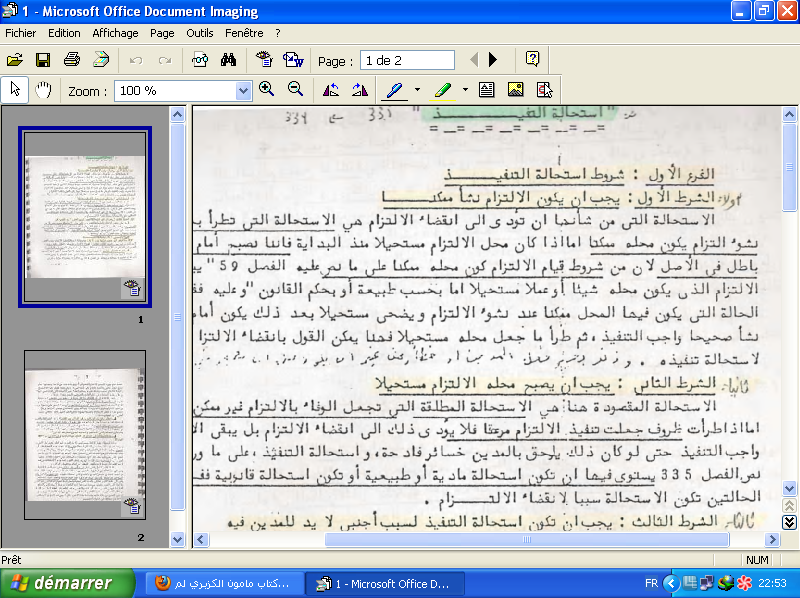Click horizontal scroll right arrow
800x598 pixels.
(772, 539)
